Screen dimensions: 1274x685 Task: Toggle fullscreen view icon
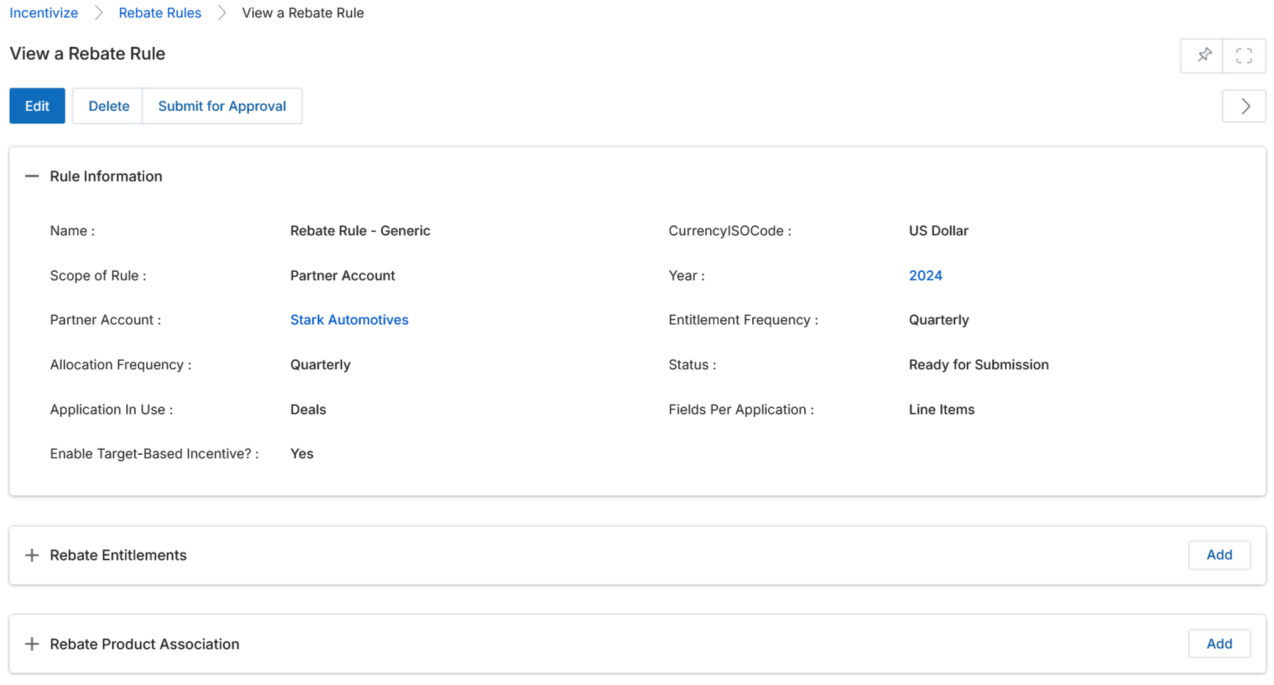coord(1244,56)
